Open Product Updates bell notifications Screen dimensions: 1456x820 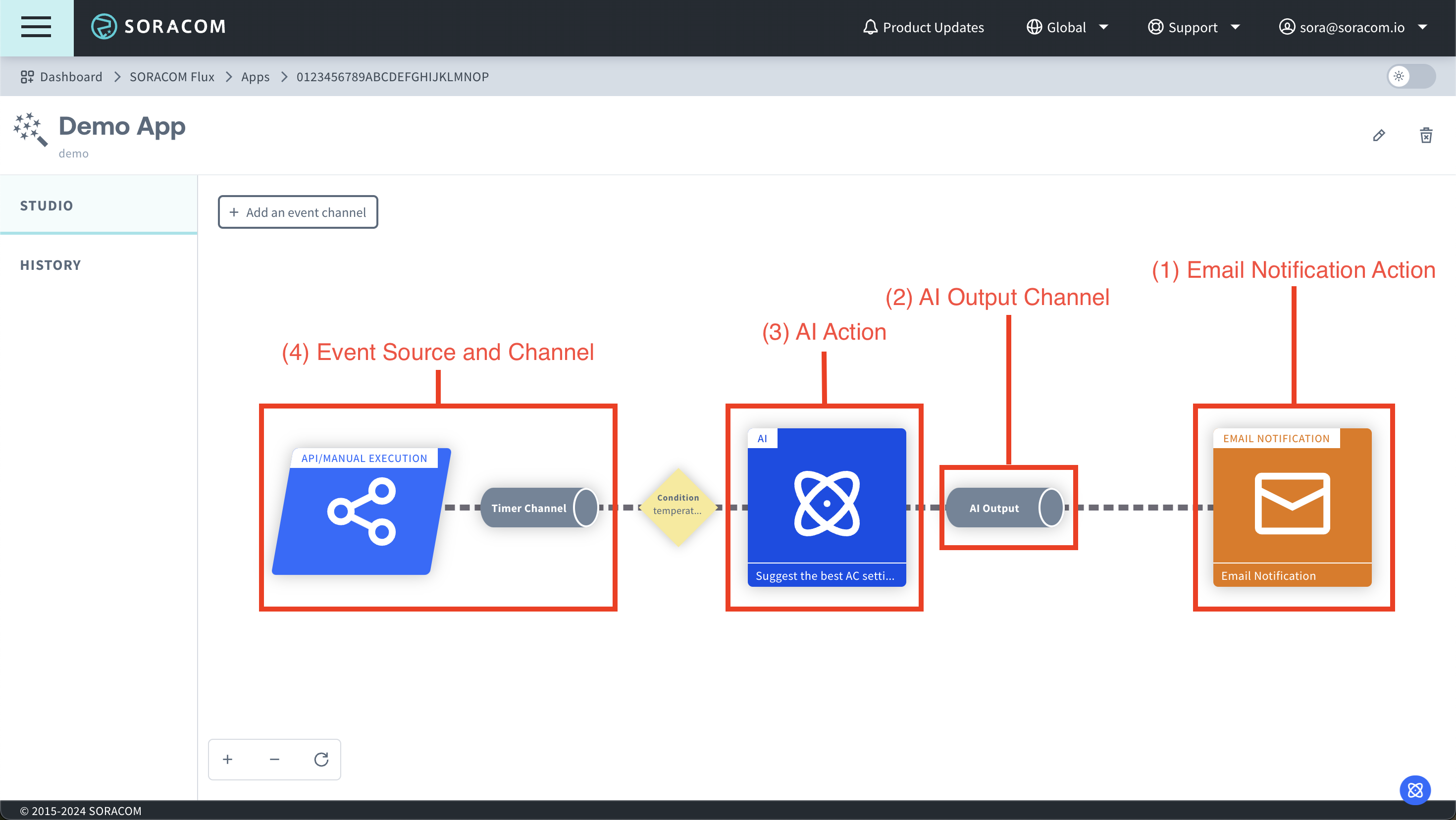(x=924, y=27)
